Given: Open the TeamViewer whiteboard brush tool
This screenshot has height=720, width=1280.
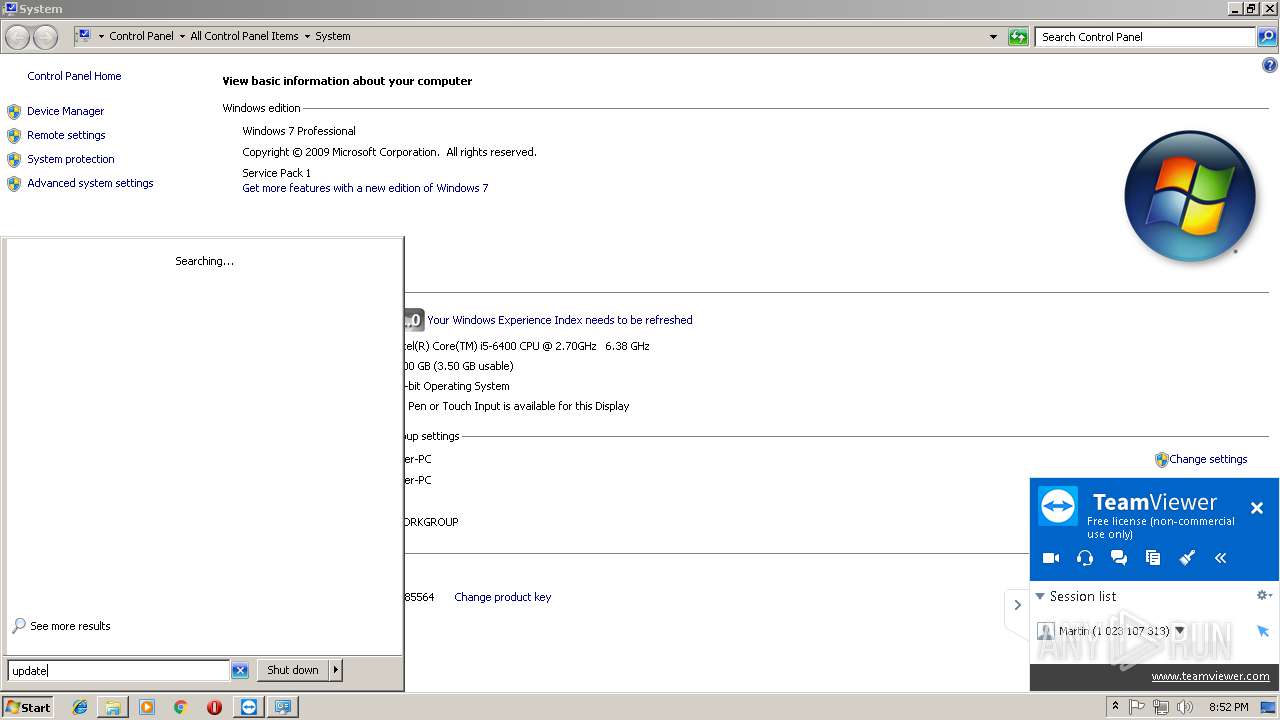Looking at the screenshot, I should 1187,558.
